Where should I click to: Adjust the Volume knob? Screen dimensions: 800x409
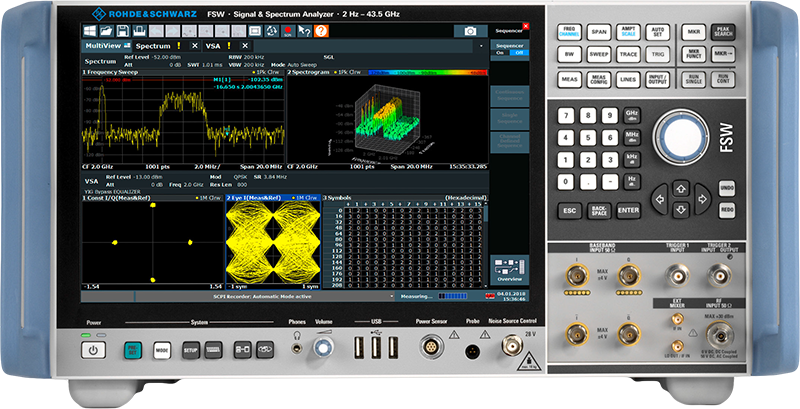(323, 348)
